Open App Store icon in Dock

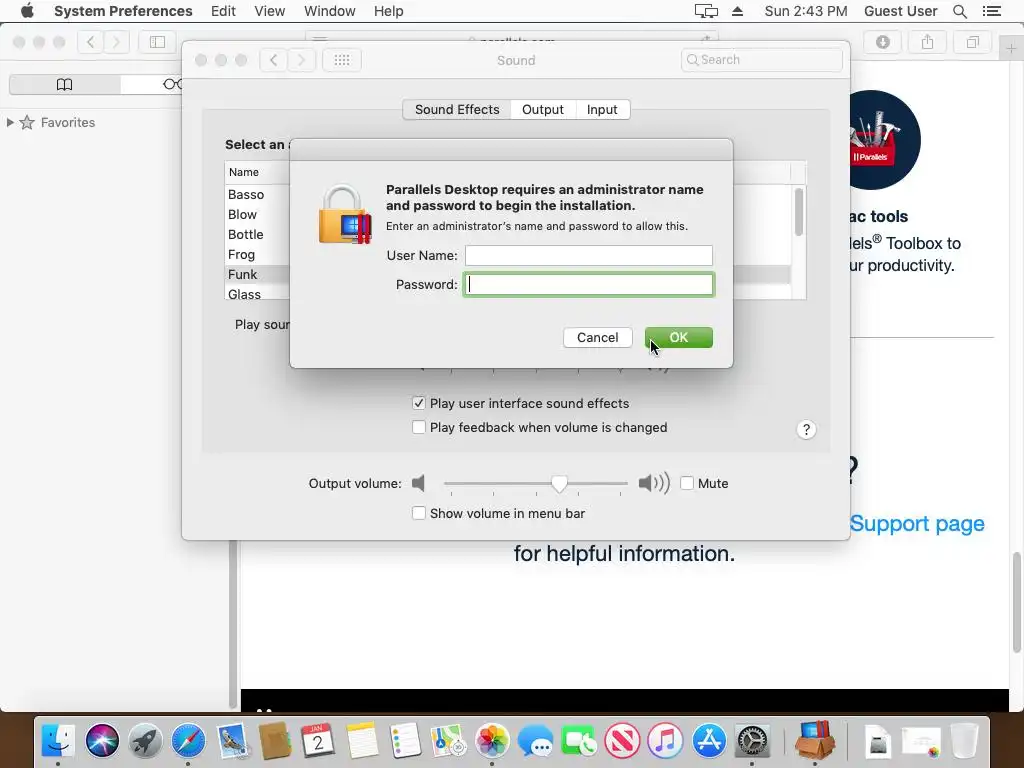(709, 741)
